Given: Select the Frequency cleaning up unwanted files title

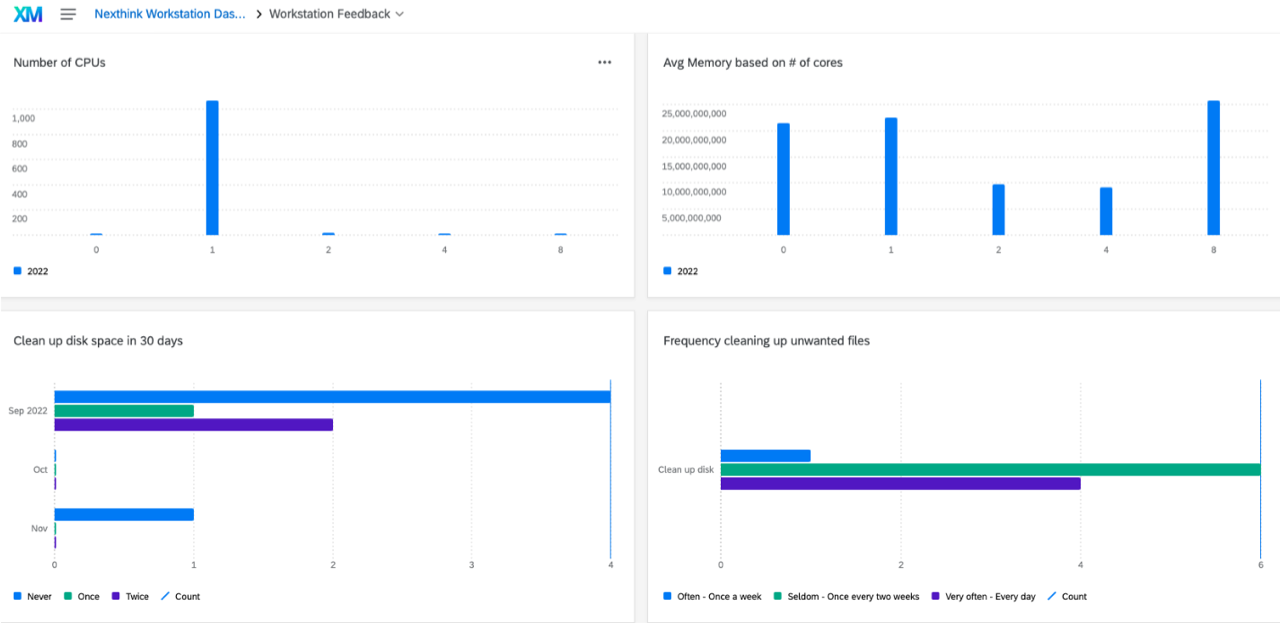Looking at the screenshot, I should (x=766, y=341).
